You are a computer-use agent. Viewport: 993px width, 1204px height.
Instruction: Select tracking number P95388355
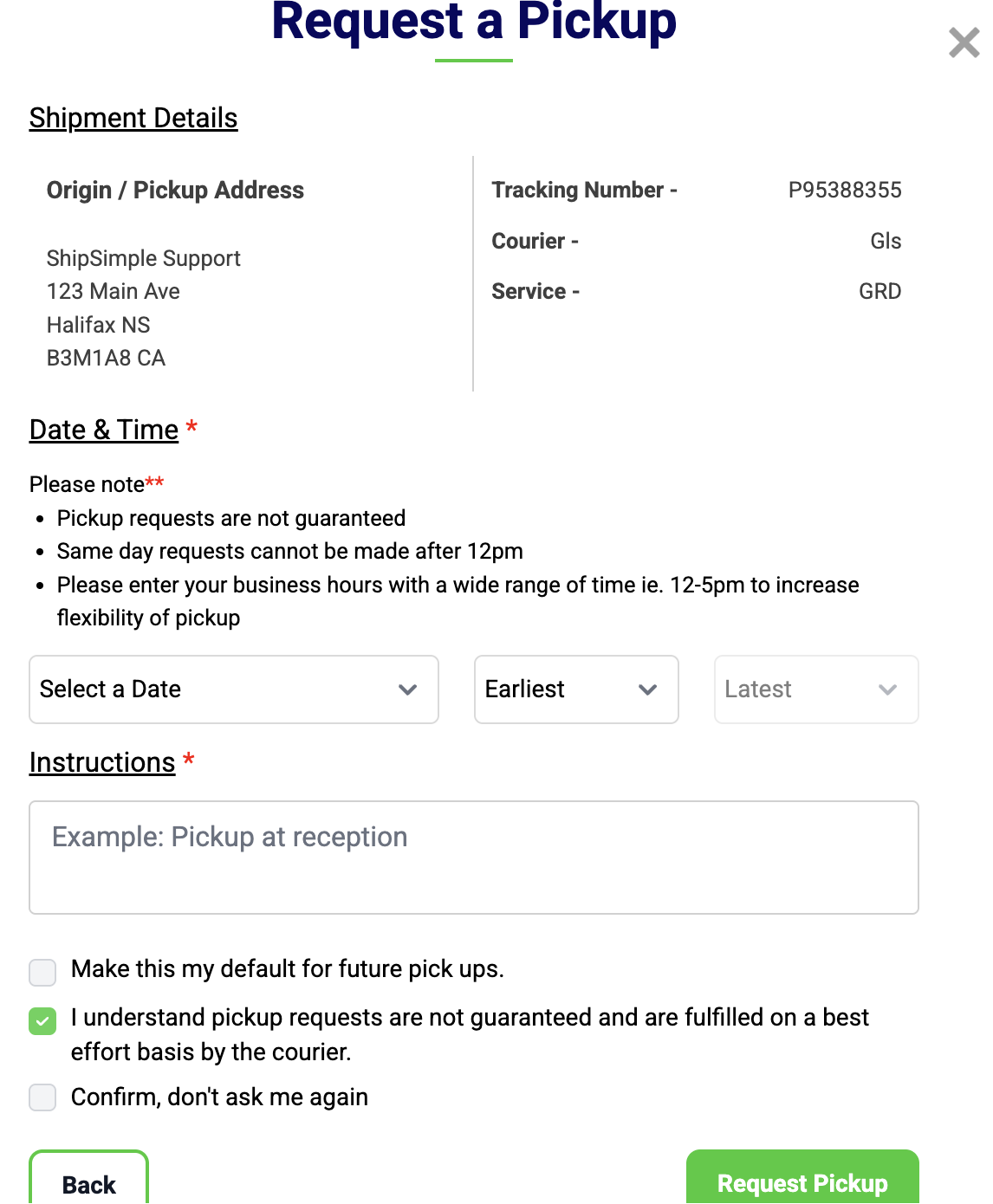tap(844, 191)
